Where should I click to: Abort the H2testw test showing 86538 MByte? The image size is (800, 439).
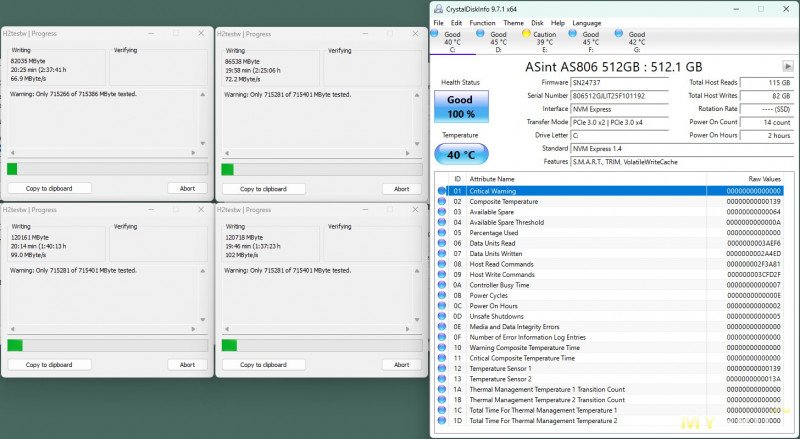pyautogui.click(x=402, y=189)
